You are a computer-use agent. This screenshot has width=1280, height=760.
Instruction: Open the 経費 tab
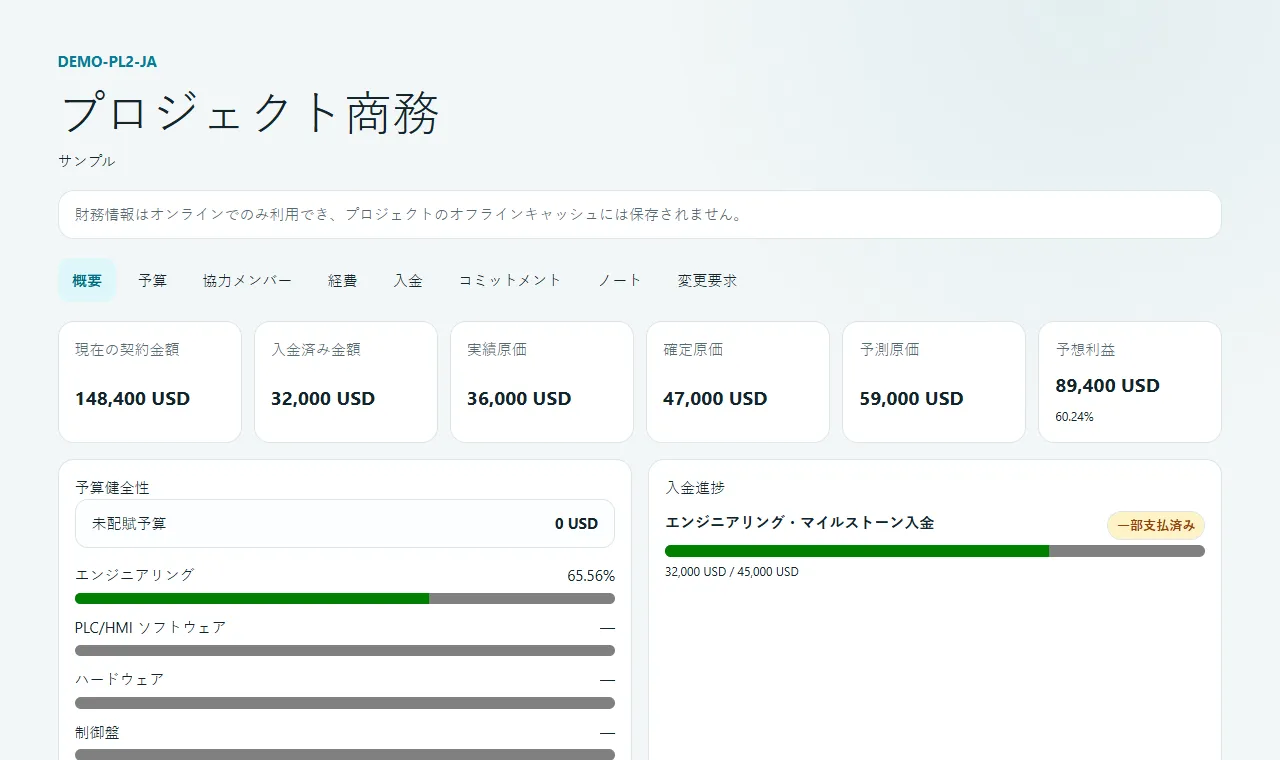pyautogui.click(x=343, y=280)
